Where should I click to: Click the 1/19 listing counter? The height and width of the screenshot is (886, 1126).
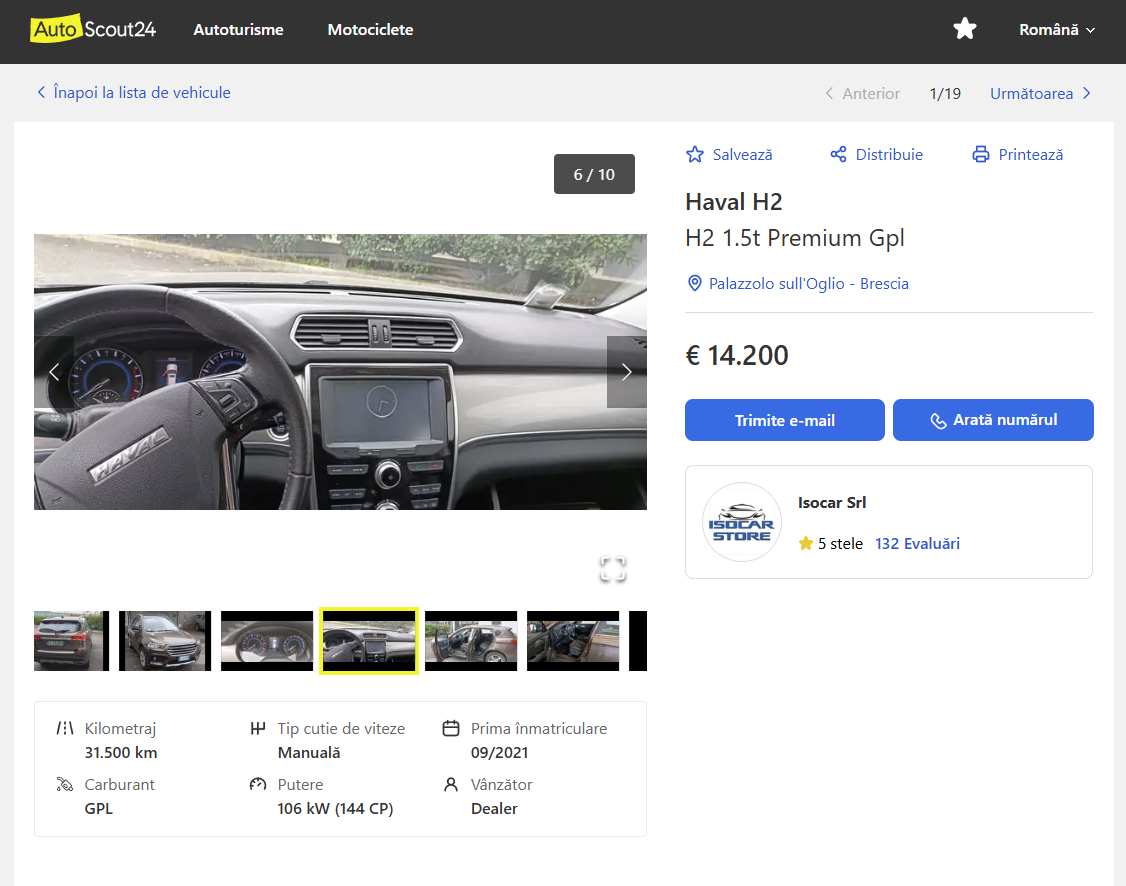coord(945,93)
